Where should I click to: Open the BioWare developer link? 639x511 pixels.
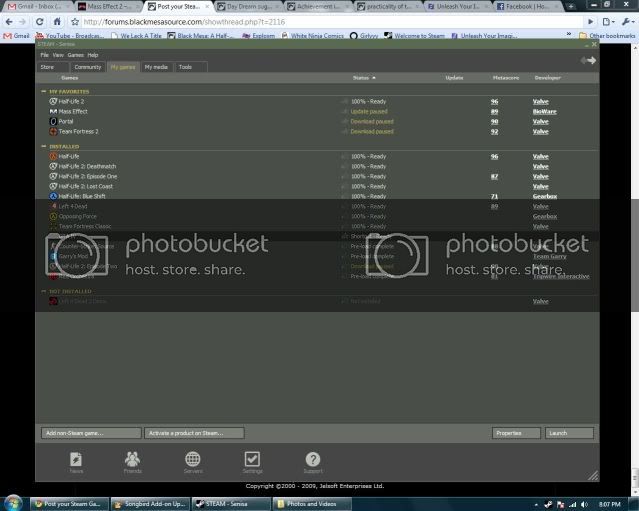544,111
